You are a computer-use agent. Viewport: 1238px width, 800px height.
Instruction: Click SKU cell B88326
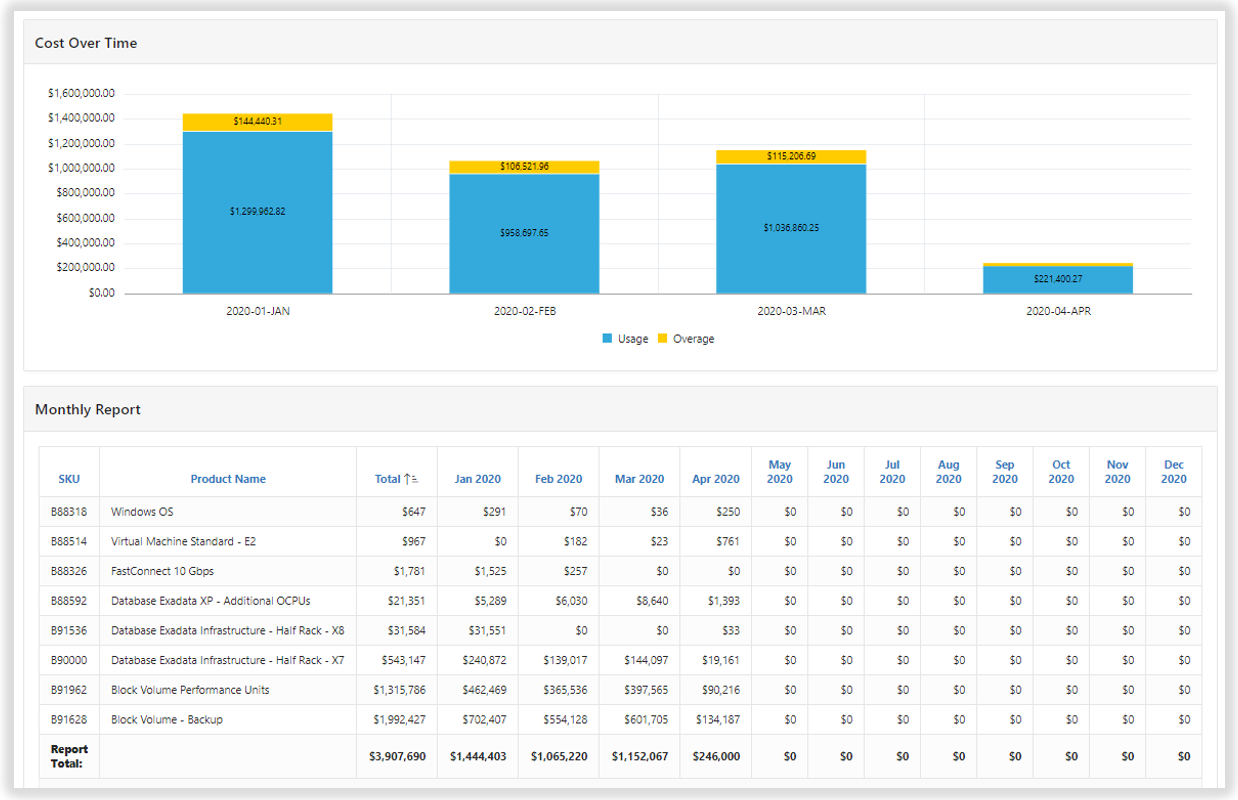tap(69, 571)
